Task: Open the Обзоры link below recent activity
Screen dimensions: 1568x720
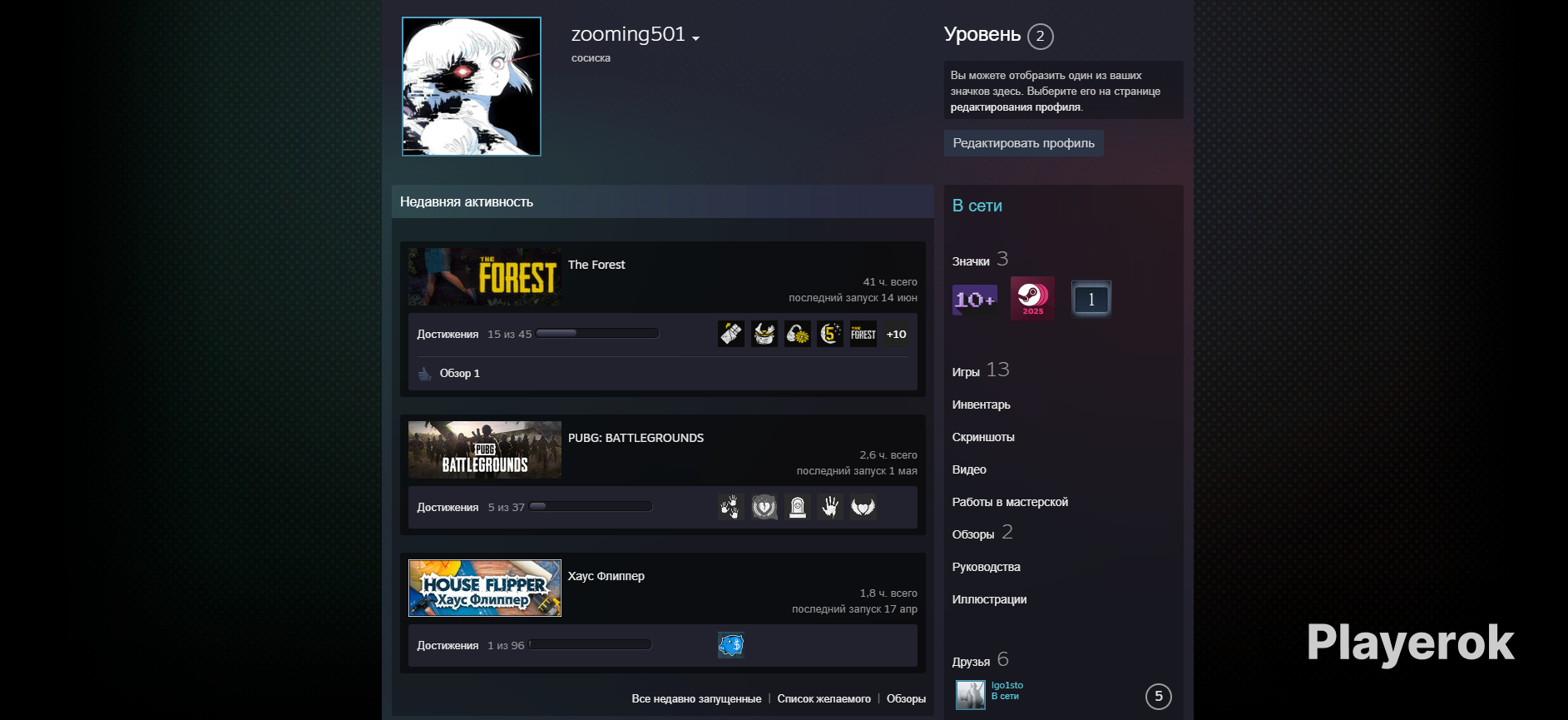Action: [x=906, y=699]
